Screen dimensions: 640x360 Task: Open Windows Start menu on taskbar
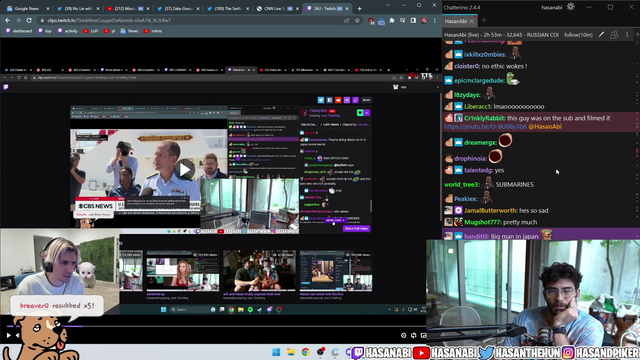click(276, 352)
